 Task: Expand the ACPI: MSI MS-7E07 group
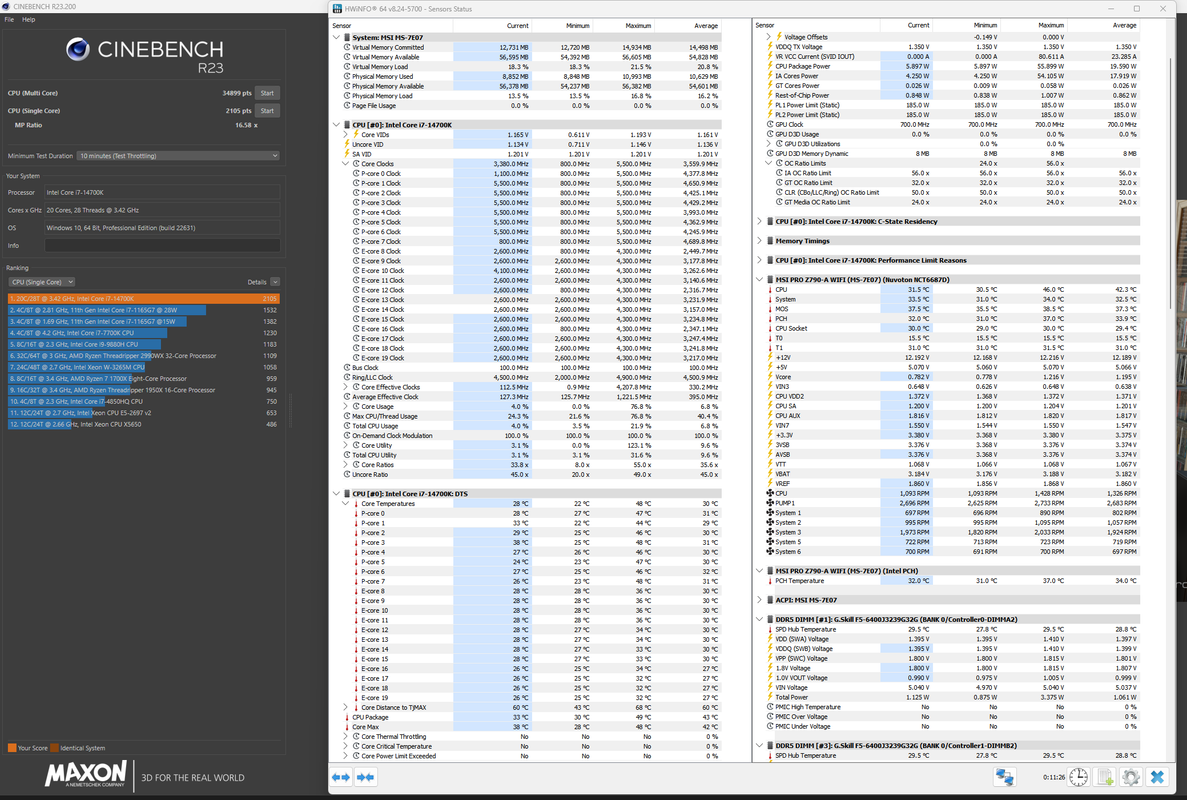(x=760, y=600)
